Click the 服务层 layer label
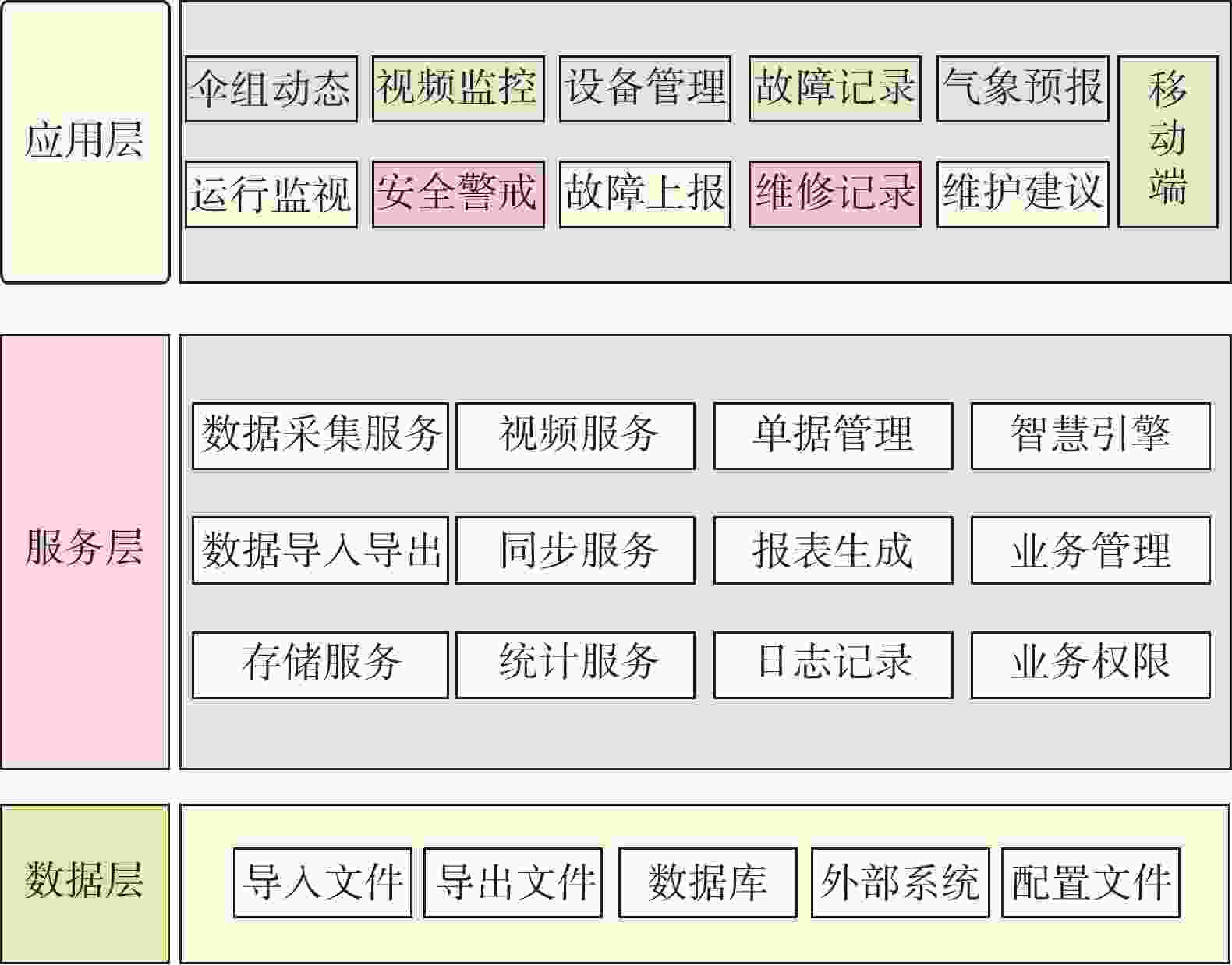 [x=85, y=552]
